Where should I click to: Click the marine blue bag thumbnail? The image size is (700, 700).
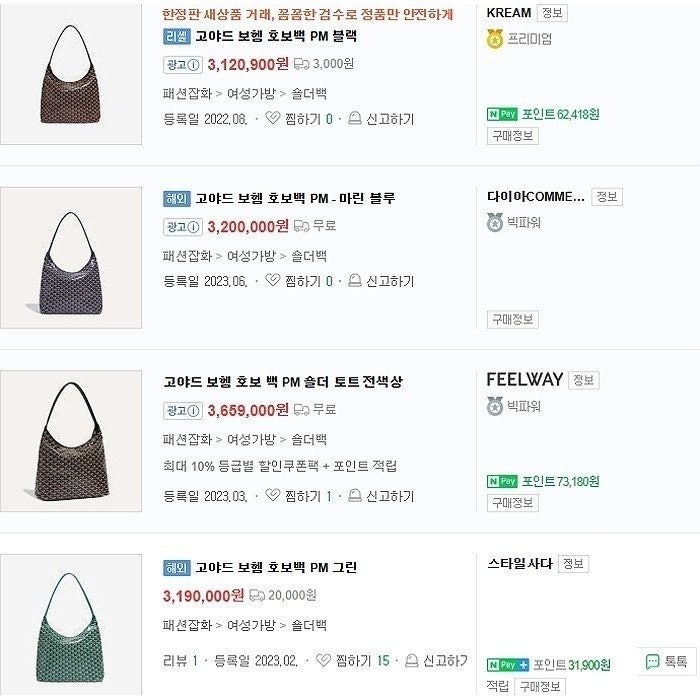coord(71,257)
